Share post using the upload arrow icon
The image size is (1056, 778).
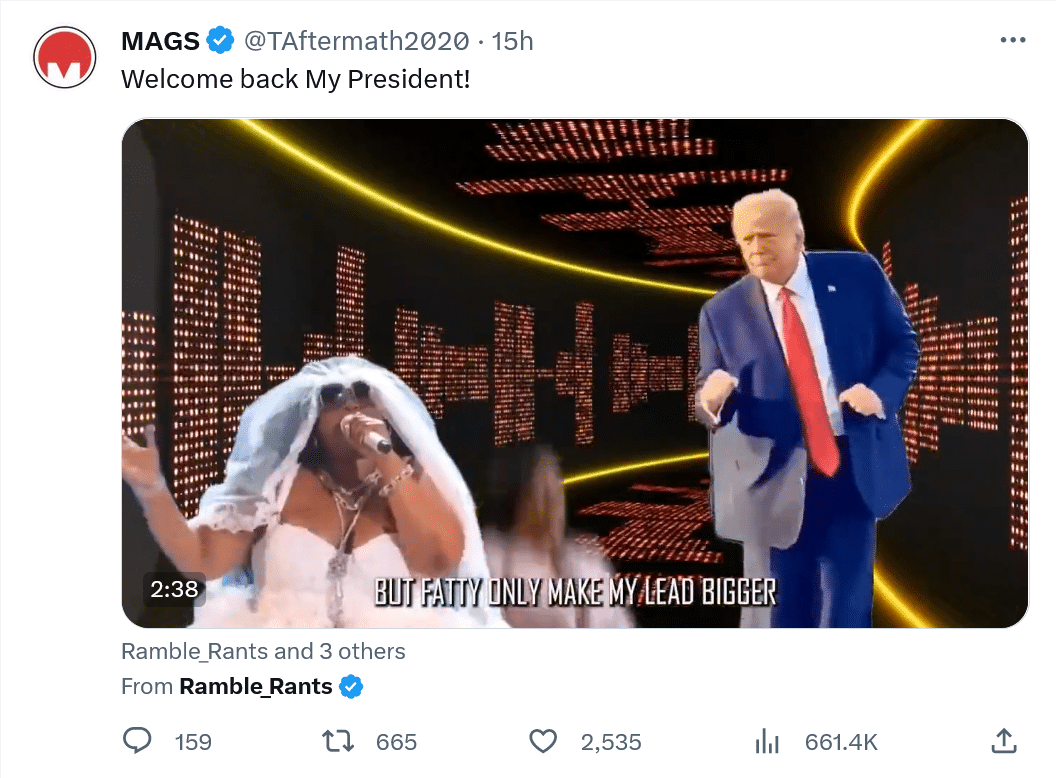pyautogui.click(x=1003, y=740)
